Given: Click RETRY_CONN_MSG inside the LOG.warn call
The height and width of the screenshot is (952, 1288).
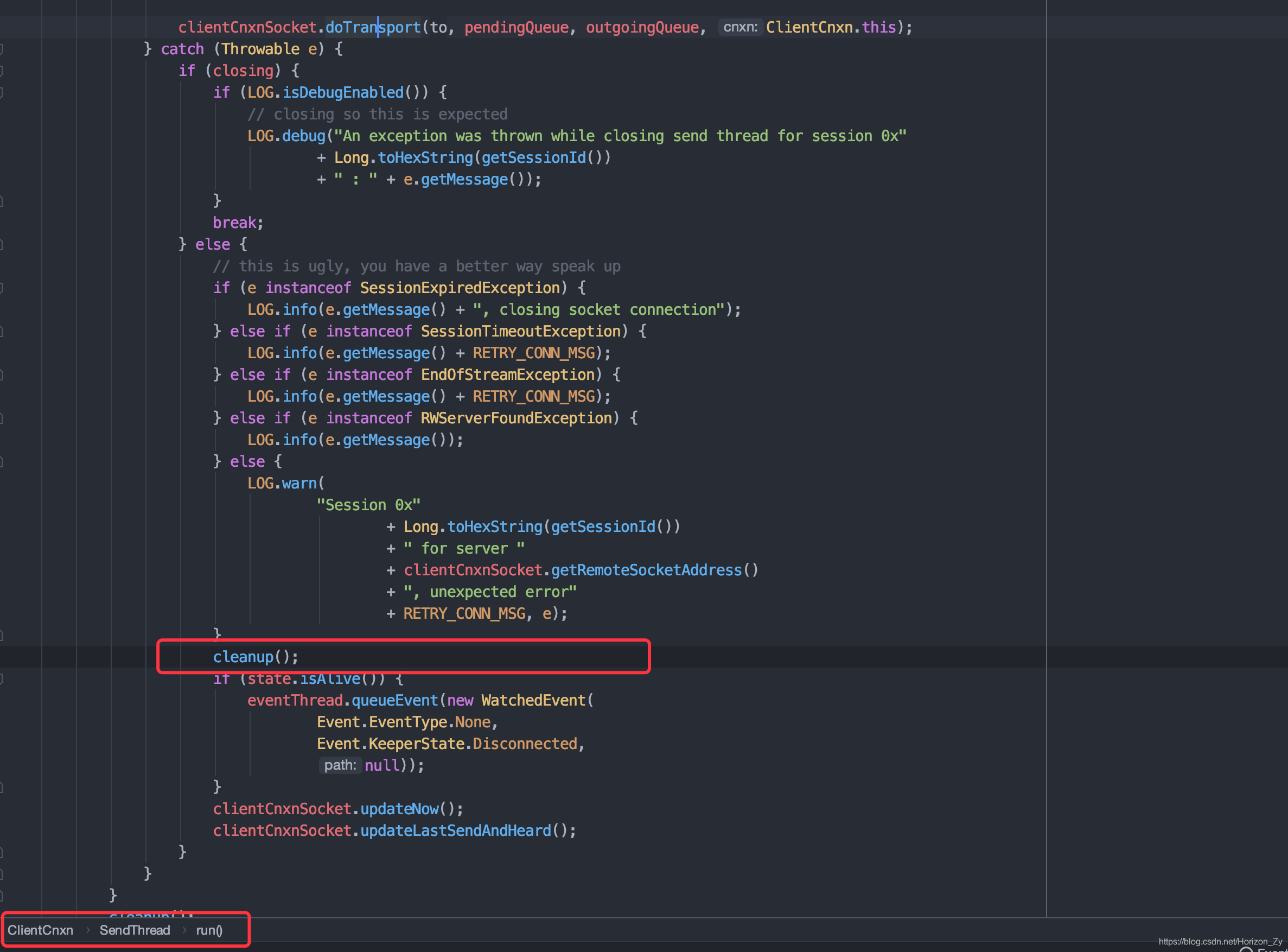Looking at the screenshot, I should pos(464,614).
